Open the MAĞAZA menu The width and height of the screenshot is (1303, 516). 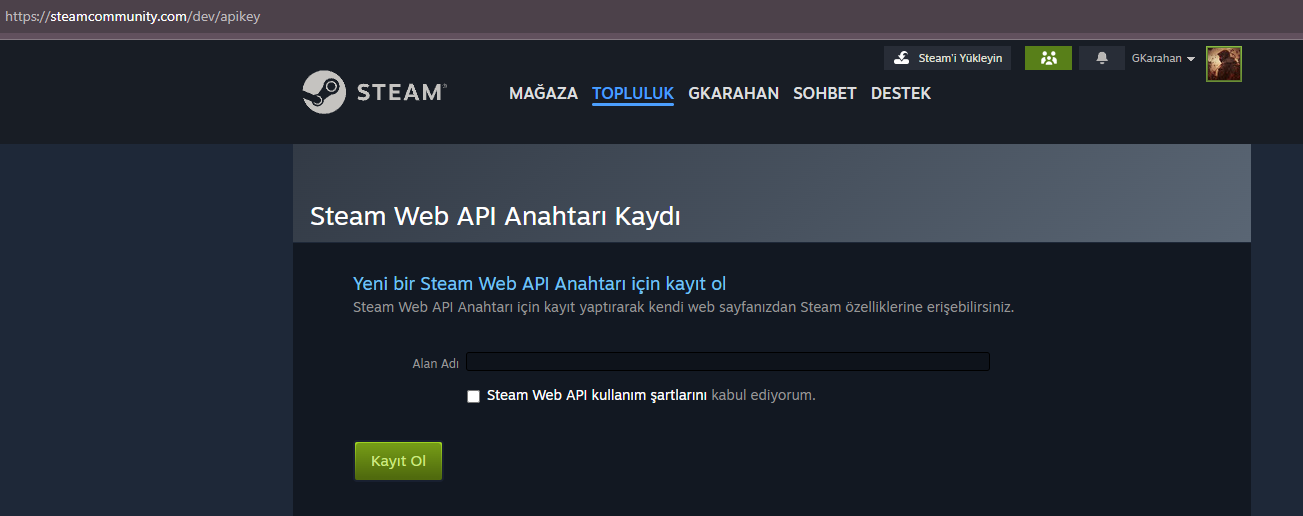click(x=543, y=93)
